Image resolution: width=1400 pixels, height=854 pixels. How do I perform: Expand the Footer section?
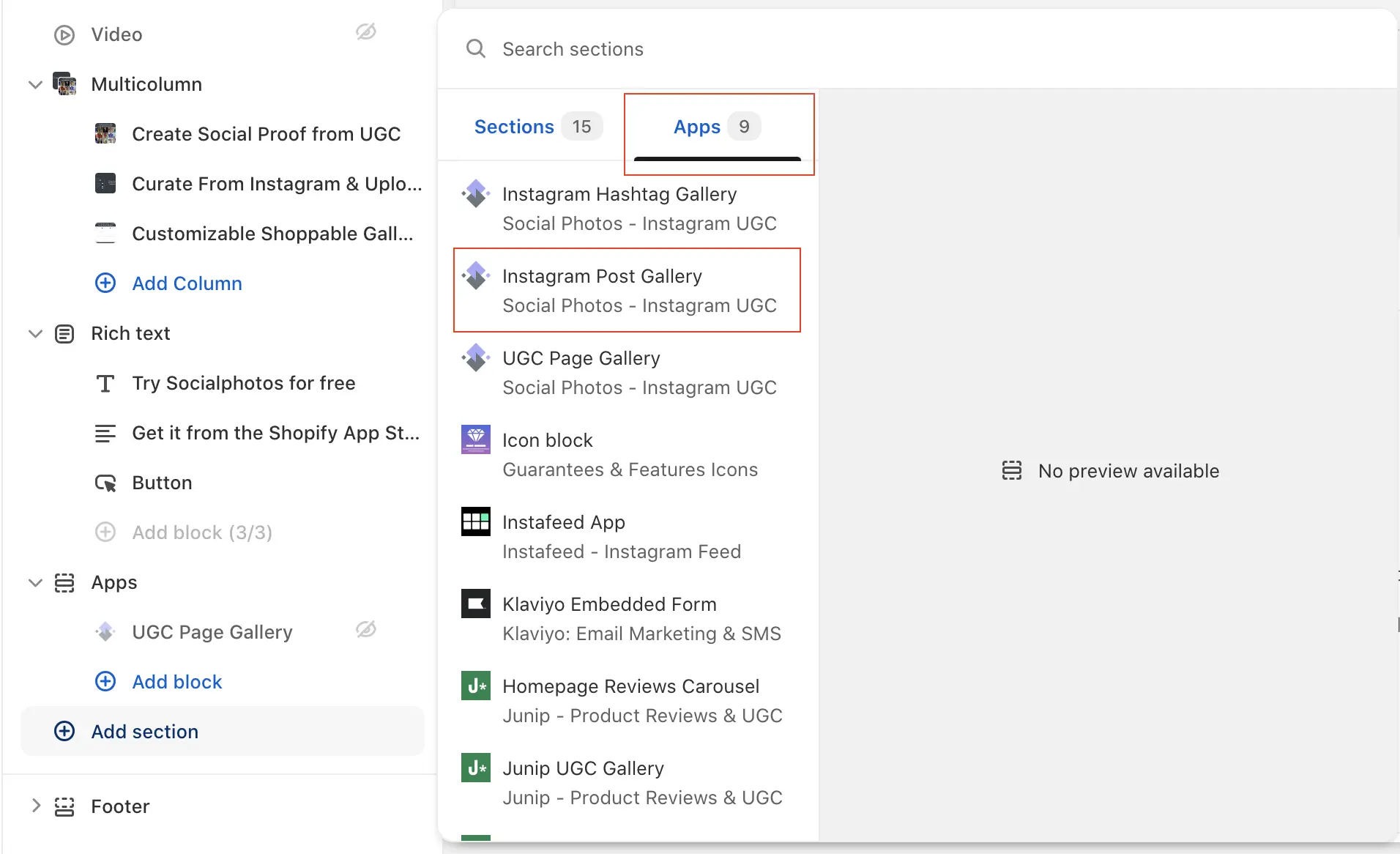[35, 806]
